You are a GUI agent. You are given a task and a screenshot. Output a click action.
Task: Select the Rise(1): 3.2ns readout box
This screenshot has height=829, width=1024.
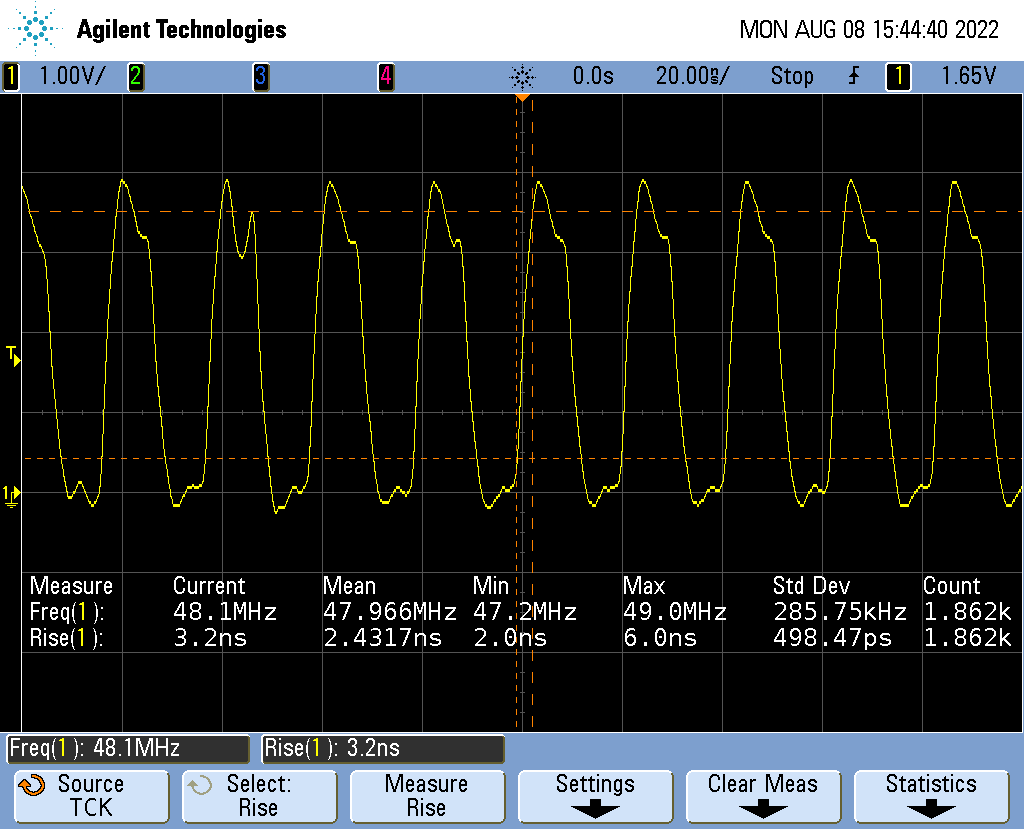click(382, 748)
